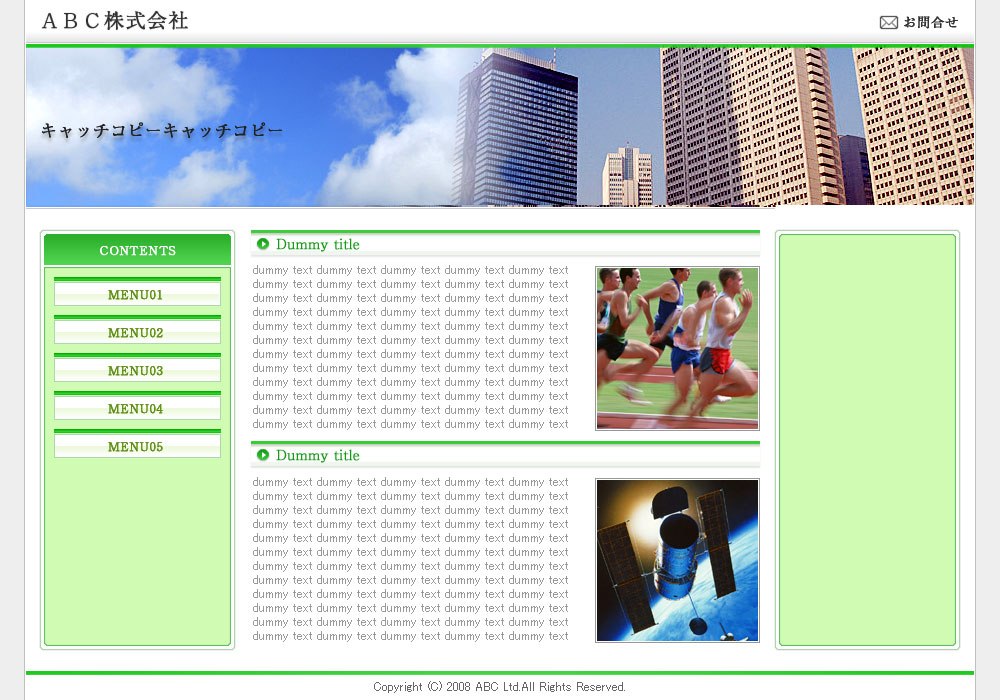1000x700 pixels.
Task: Click the dark glass skyscraper in the banner
Action: 520,125
